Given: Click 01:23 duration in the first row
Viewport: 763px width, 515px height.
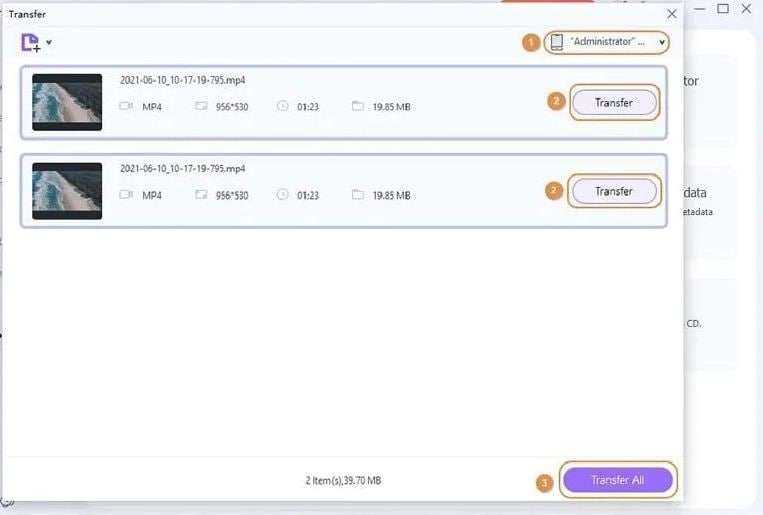Looking at the screenshot, I should point(308,107).
